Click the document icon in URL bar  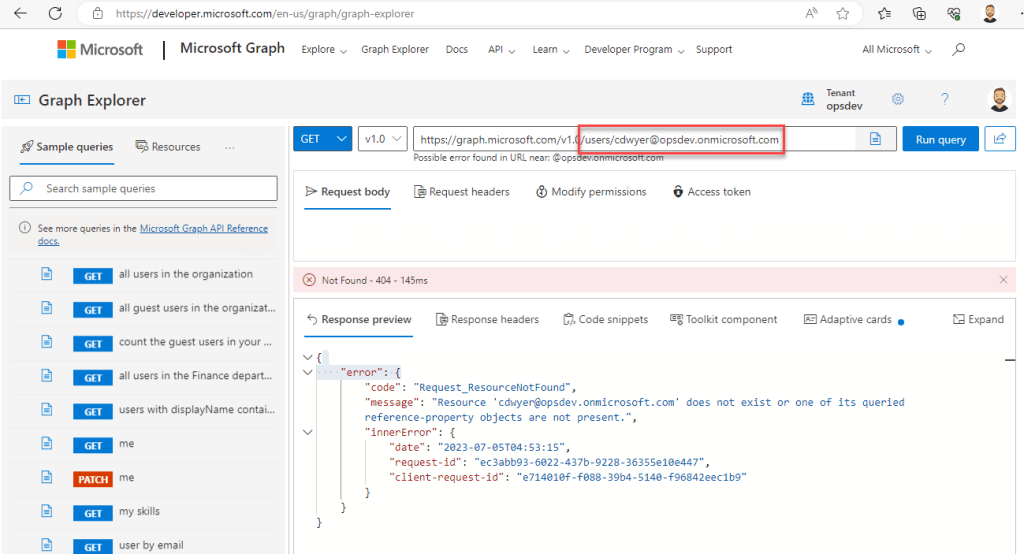tap(875, 139)
